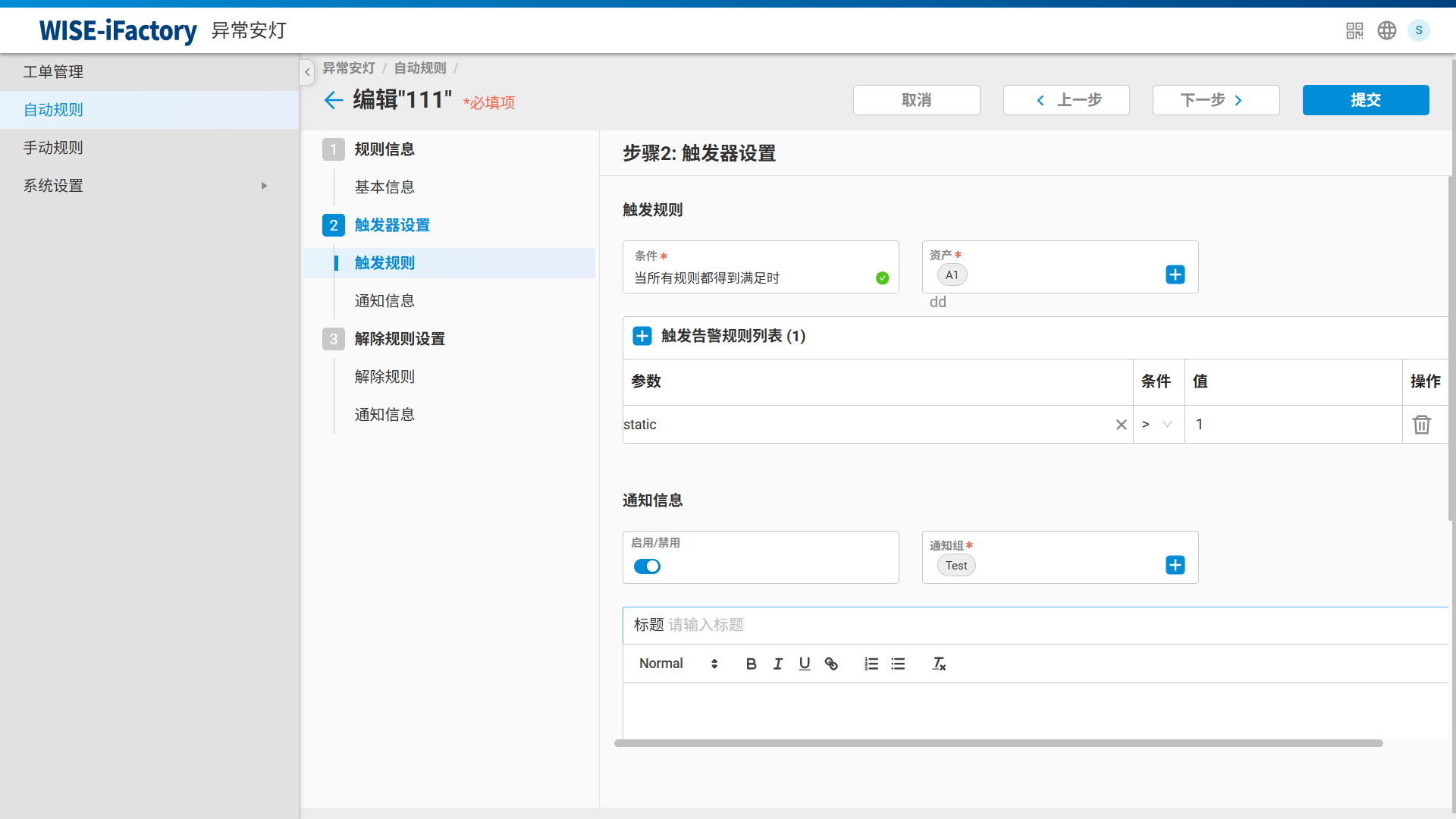Go to the 解除规则 step item

coord(384,377)
